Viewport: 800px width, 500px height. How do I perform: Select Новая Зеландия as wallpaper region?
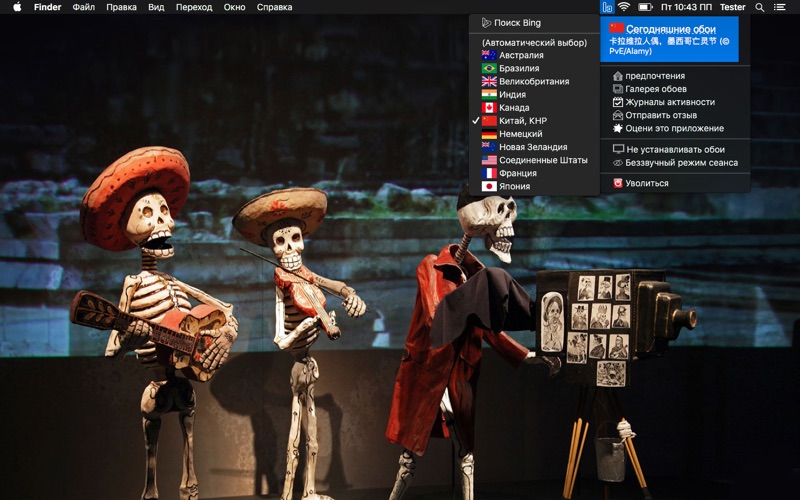click(x=534, y=147)
